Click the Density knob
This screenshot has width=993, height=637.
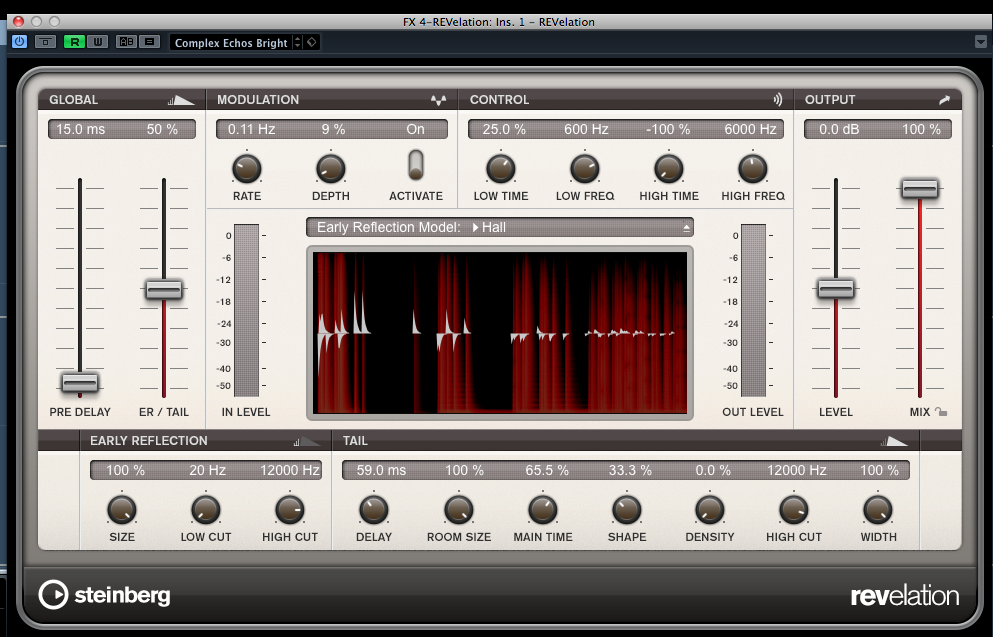(710, 510)
